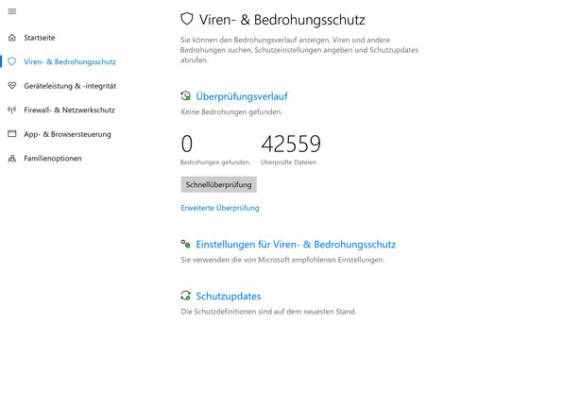
Task: Click the Überprüfungsverlauf history icon
Action: (185, 96)
